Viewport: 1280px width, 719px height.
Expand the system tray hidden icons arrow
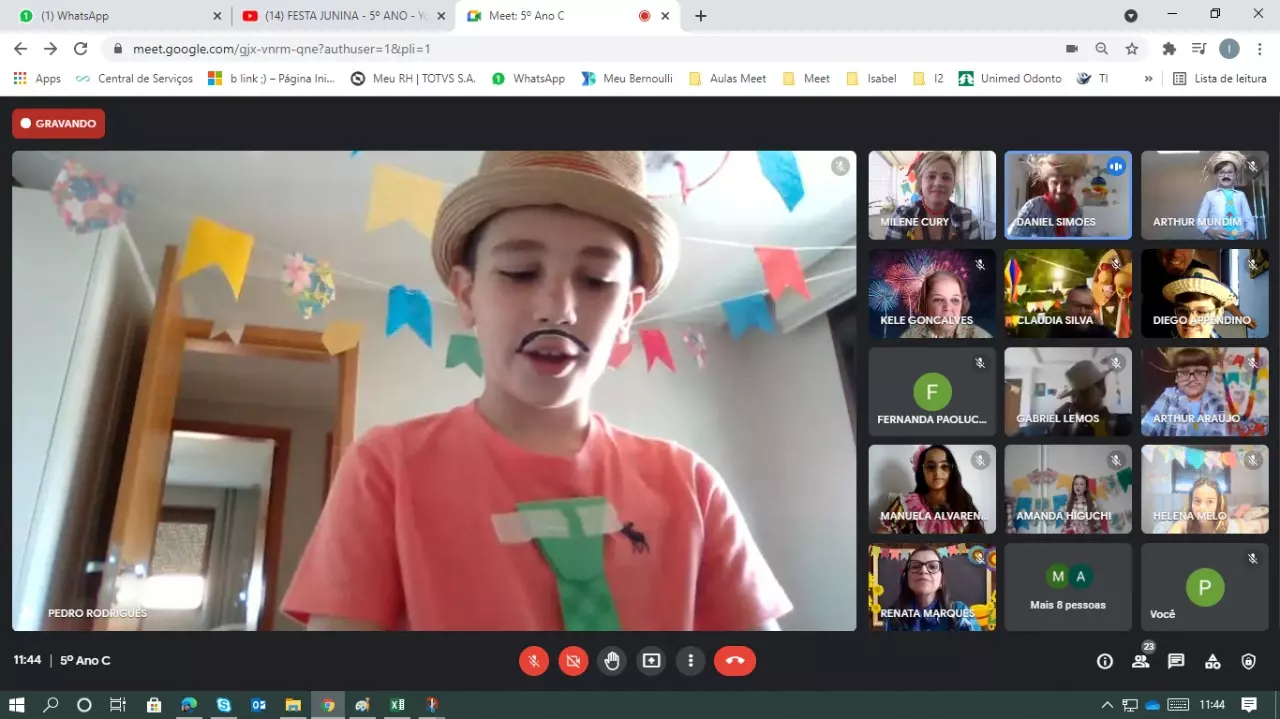click(x=1107, y=705)
